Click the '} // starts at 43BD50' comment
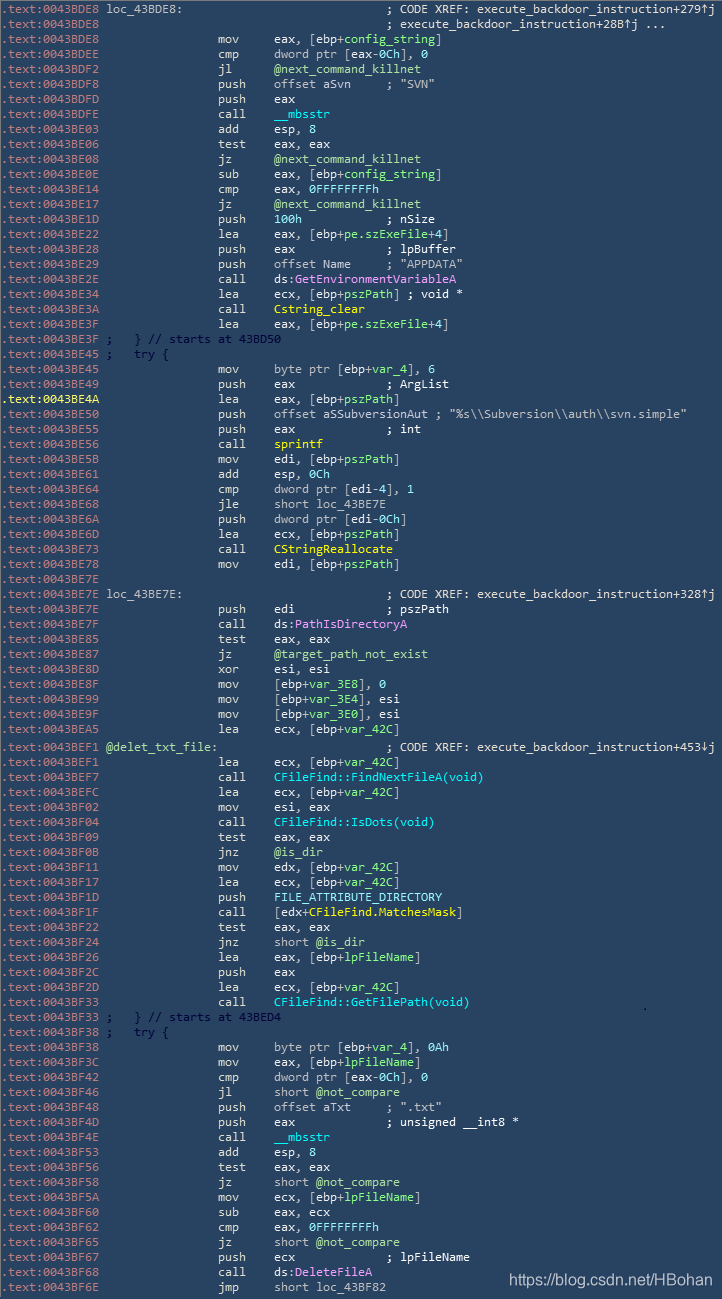 [208, 339]
